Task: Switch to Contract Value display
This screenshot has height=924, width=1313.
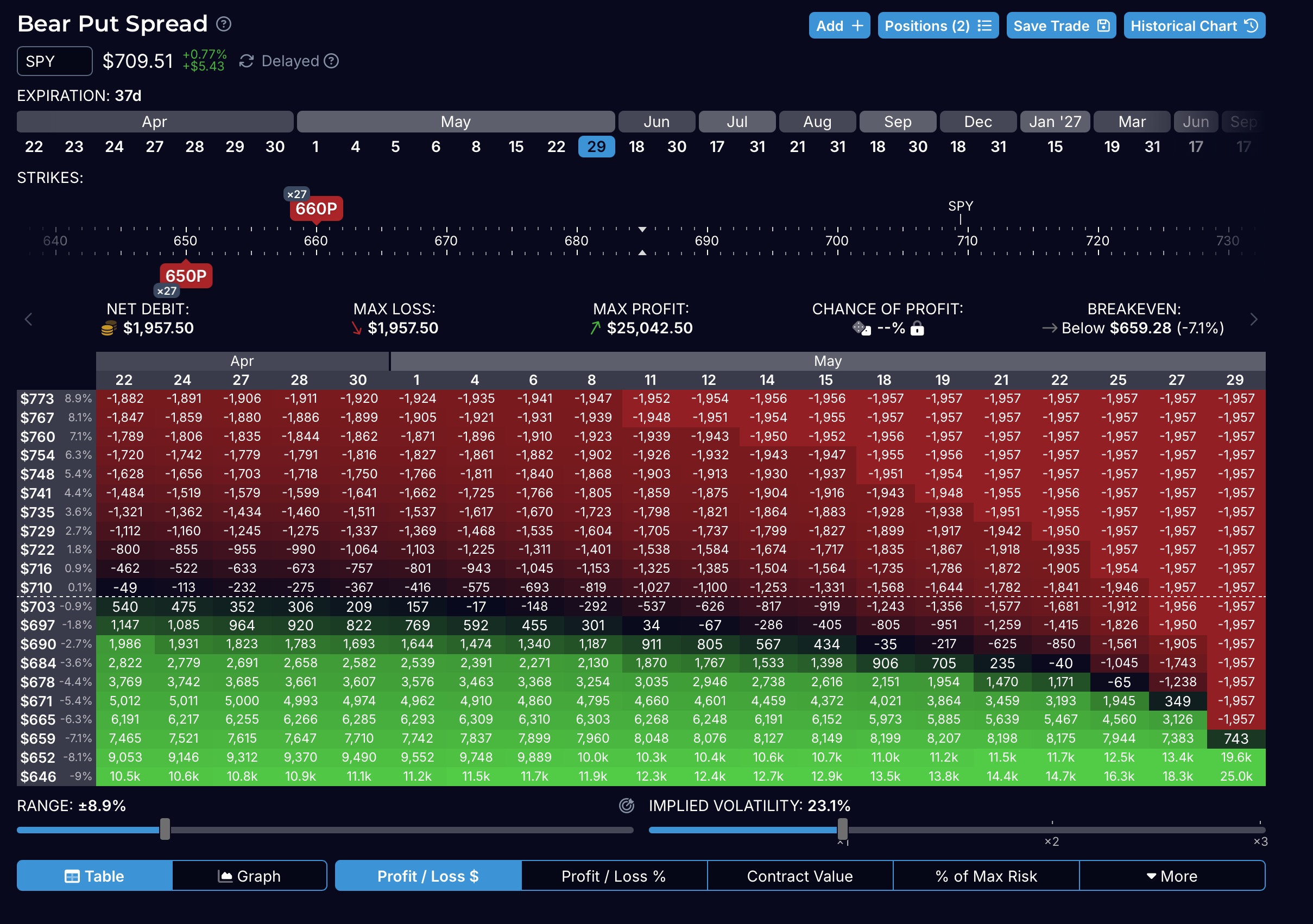Action: (x=799, y=876)
